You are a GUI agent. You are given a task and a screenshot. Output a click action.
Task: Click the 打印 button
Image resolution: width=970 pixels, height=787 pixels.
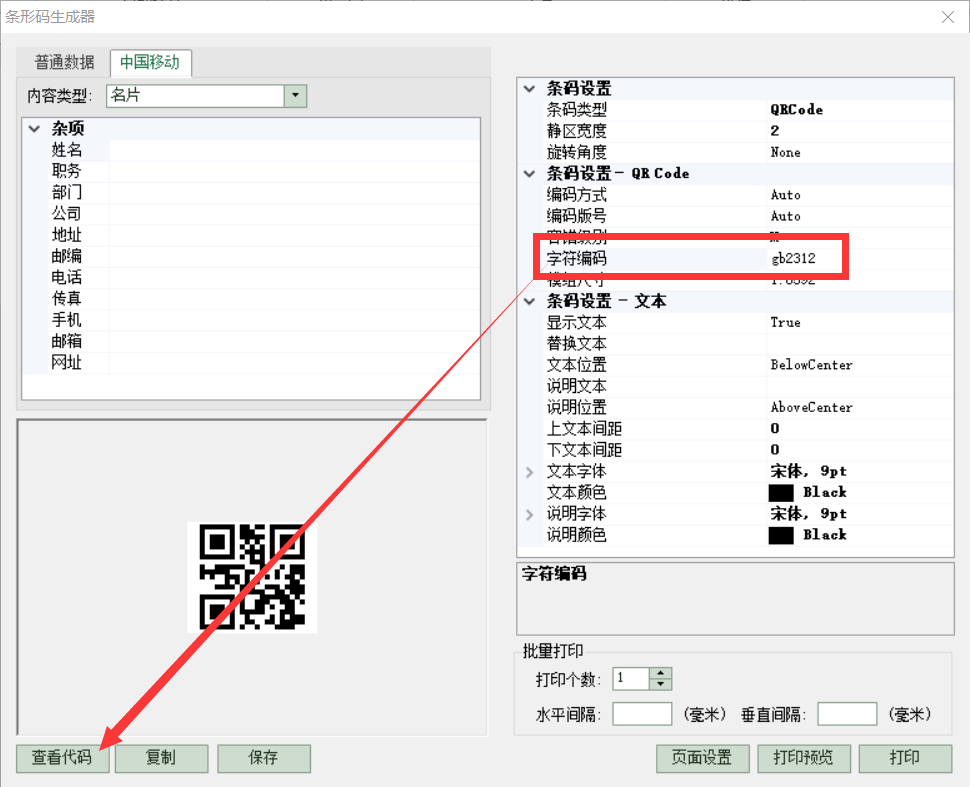click(905, 758)
